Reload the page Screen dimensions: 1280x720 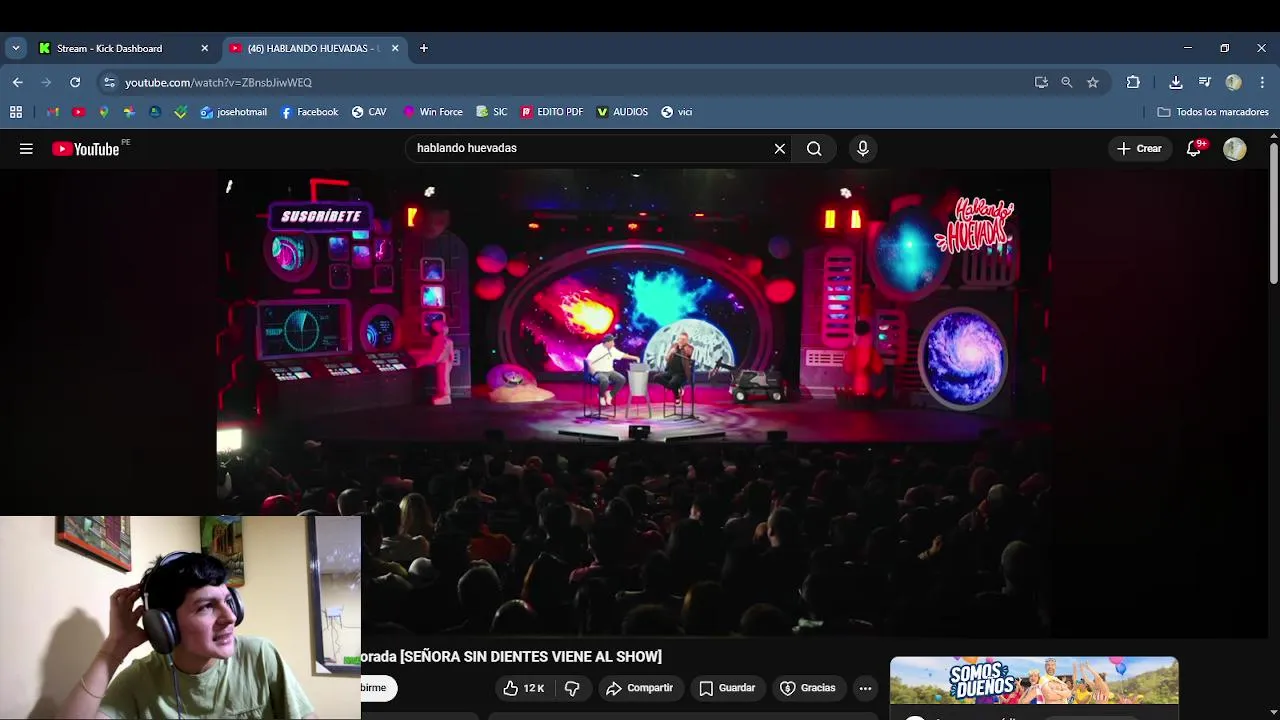pos(75,82)
